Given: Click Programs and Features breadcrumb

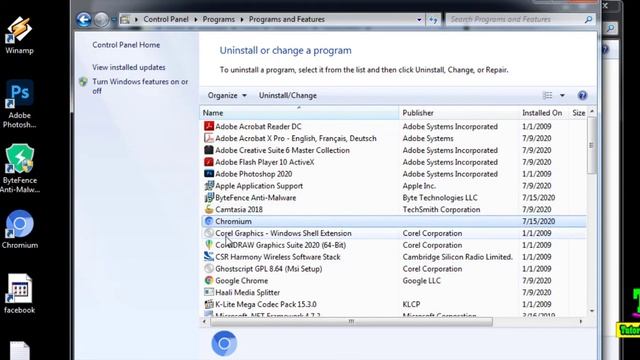Looking at the screenshot, I should point(287,19).
